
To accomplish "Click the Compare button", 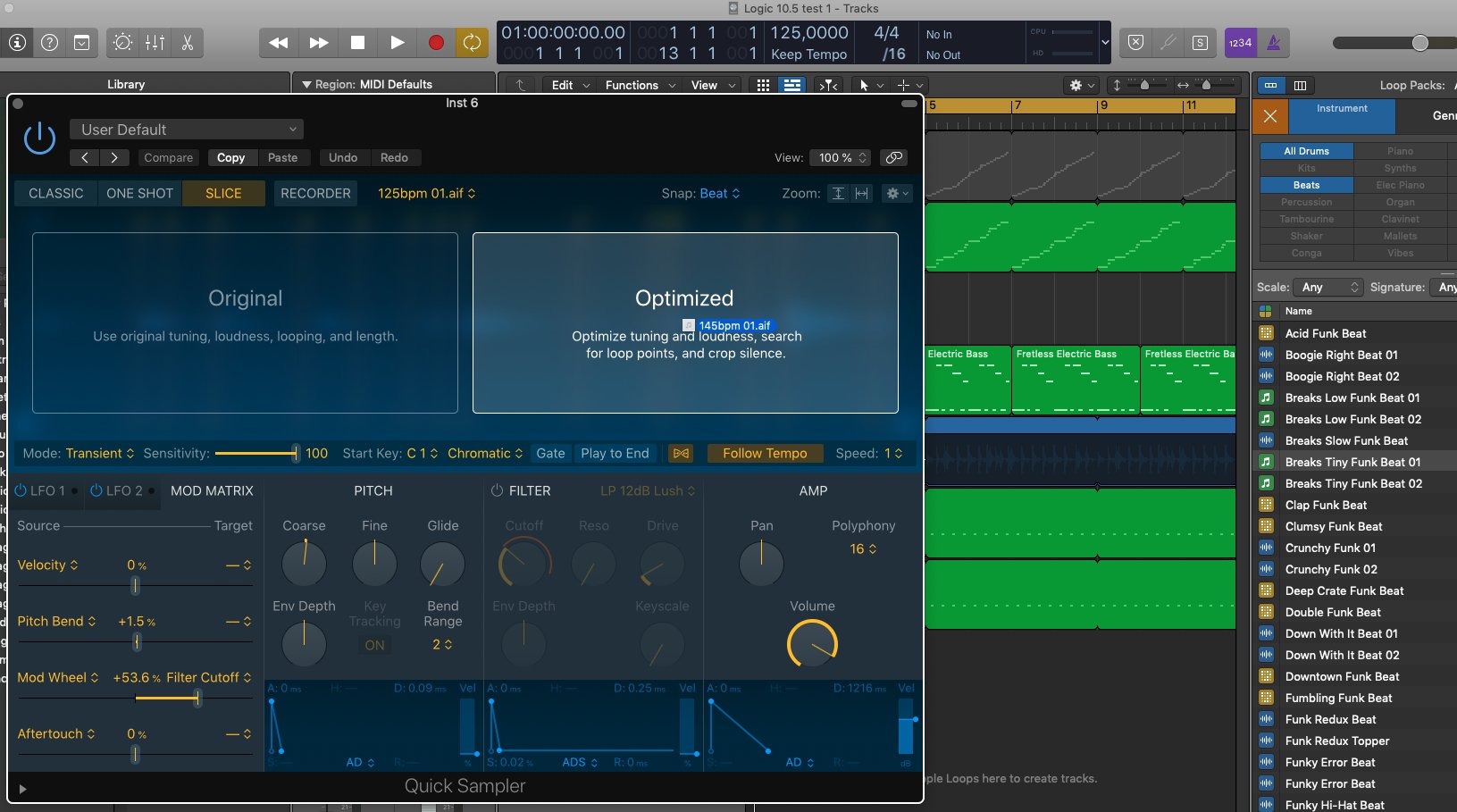I will coord(168,157).
